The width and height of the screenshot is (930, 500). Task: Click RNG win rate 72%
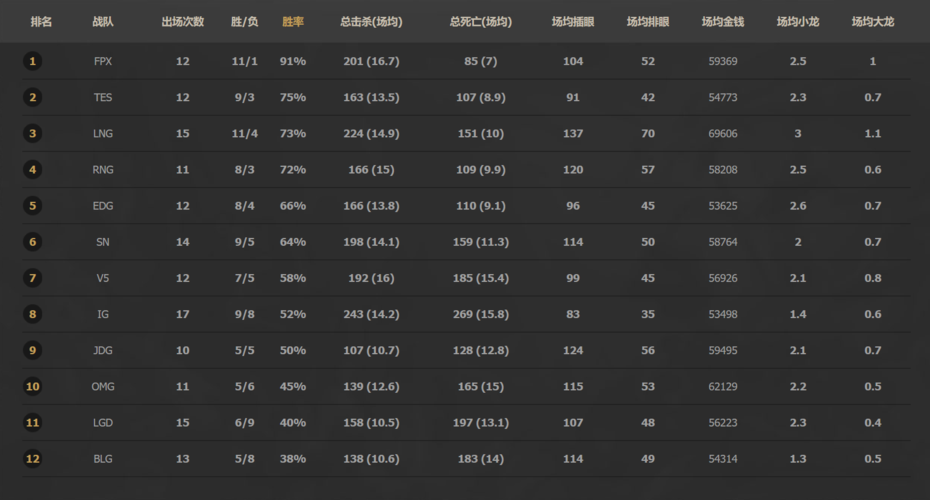click(293, 170)
